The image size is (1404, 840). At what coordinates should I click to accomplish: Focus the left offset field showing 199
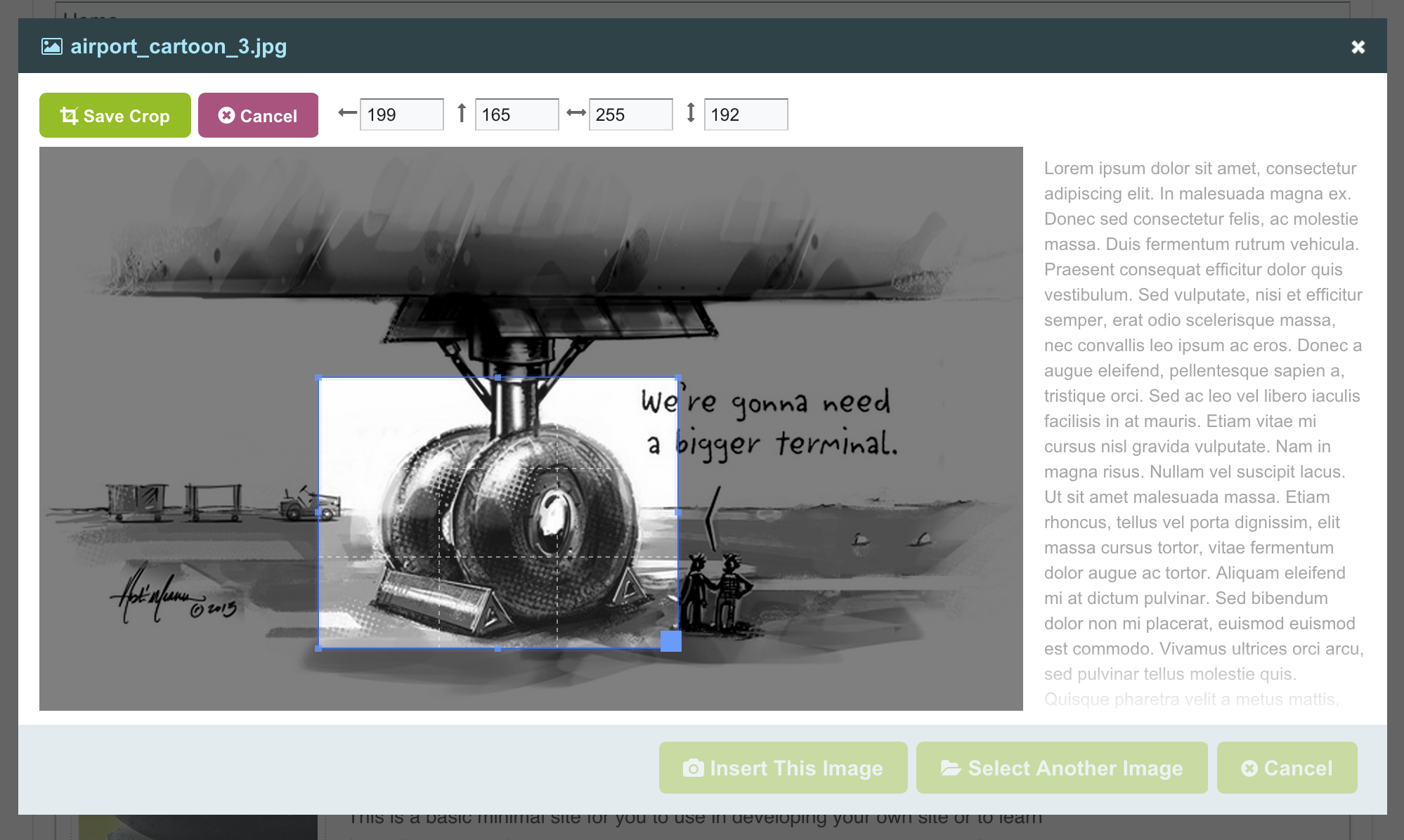402,114
